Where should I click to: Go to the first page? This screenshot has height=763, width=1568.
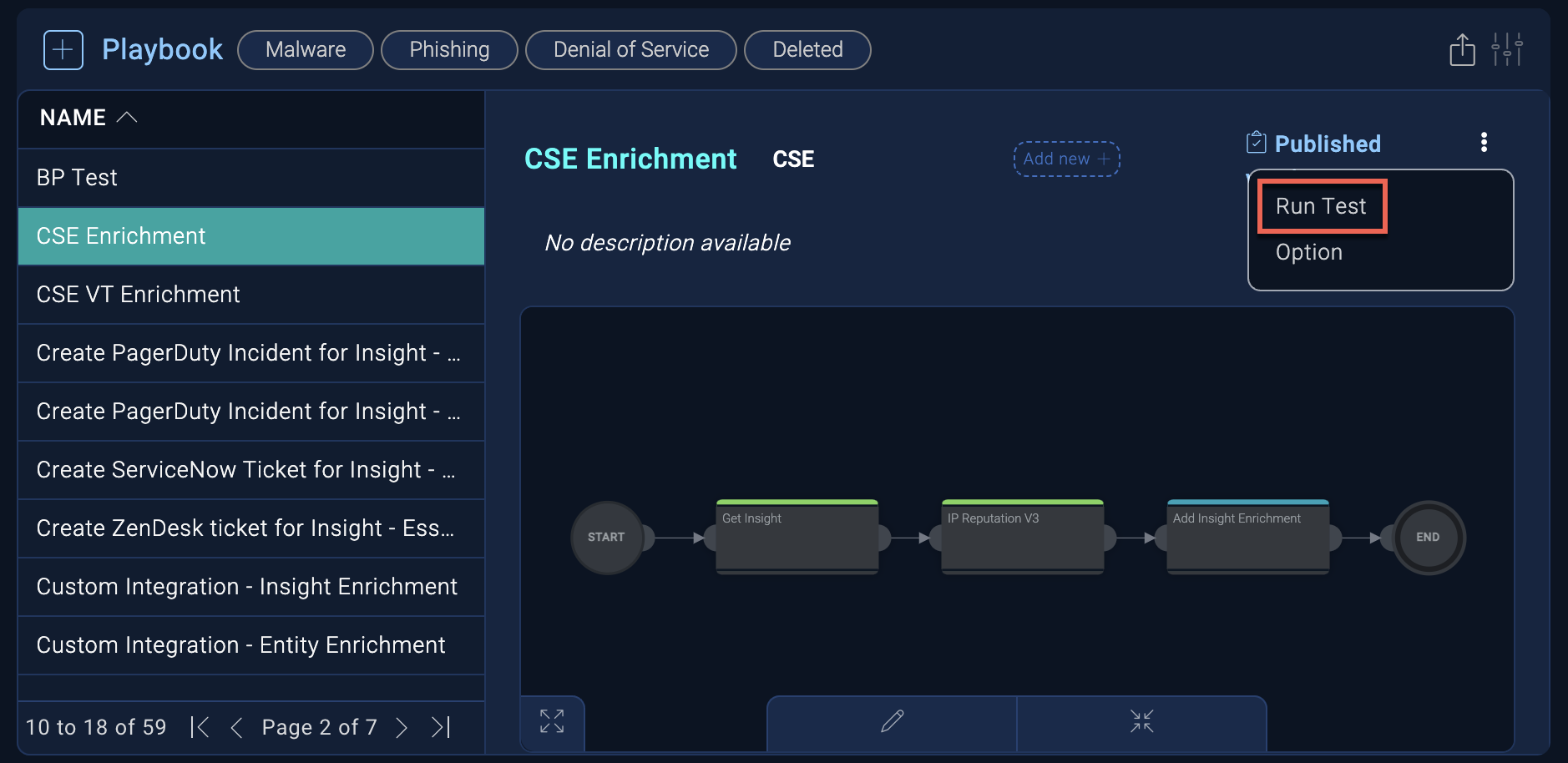tap(200, 727)
